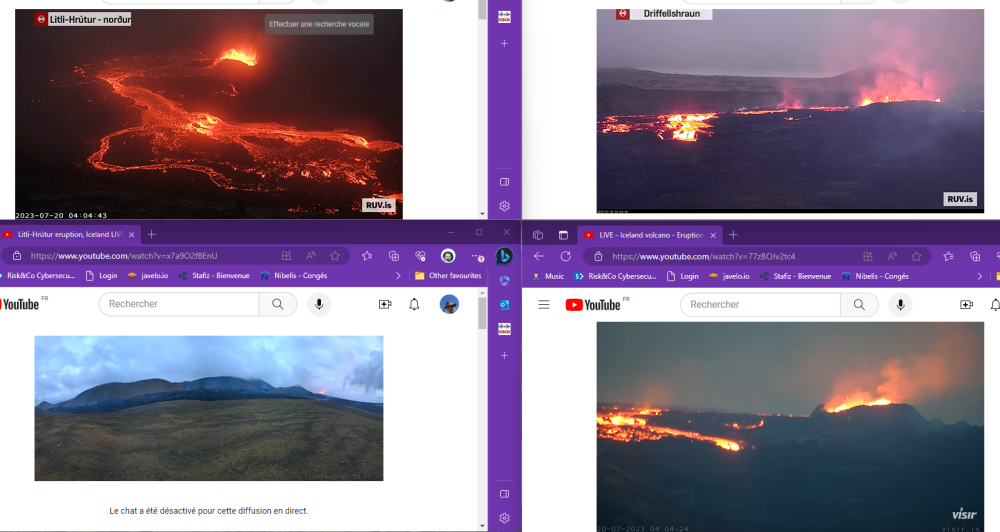Image resolution: width=1000 pixels, height=532 pixels.
Task: Open the YouTube hamburger guide menu
Action: point(544,305)
